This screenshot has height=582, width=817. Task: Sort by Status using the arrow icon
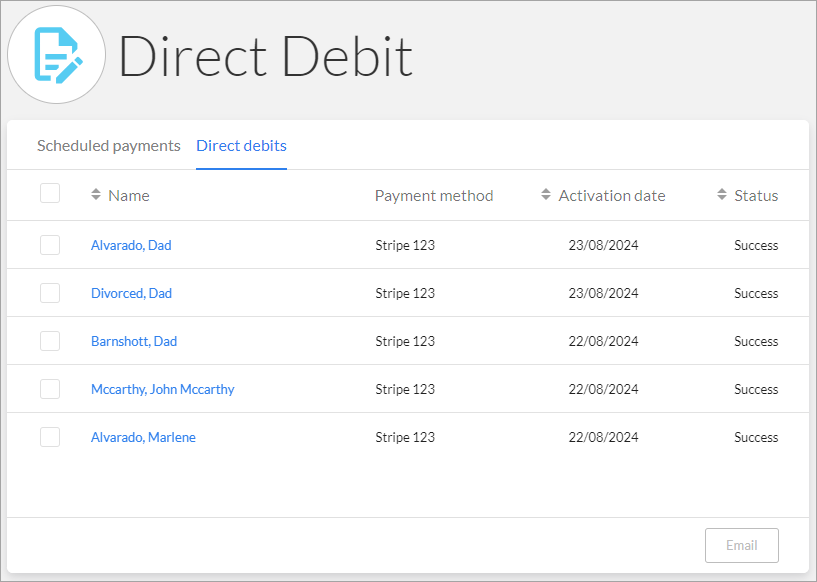[x=722, y=194]
